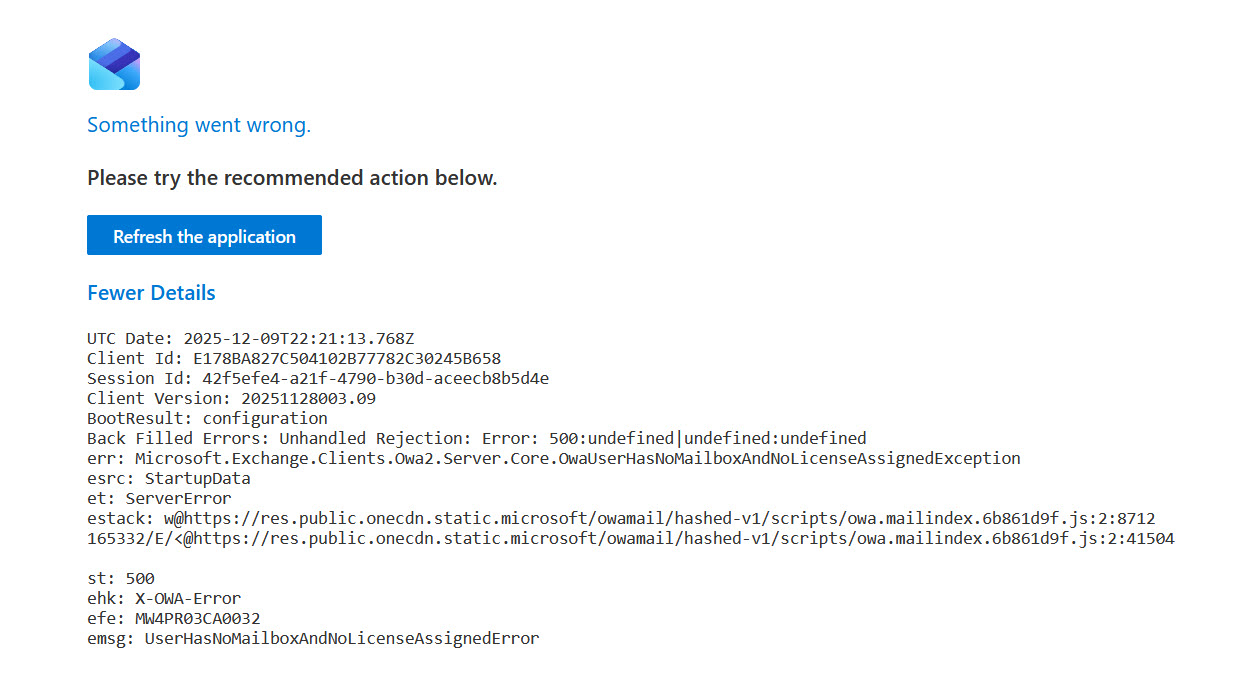The width and height of the screenshot is (1237, 685).
Task: Click the Back Filled Errors line
Action: click(x=476, y=439)
